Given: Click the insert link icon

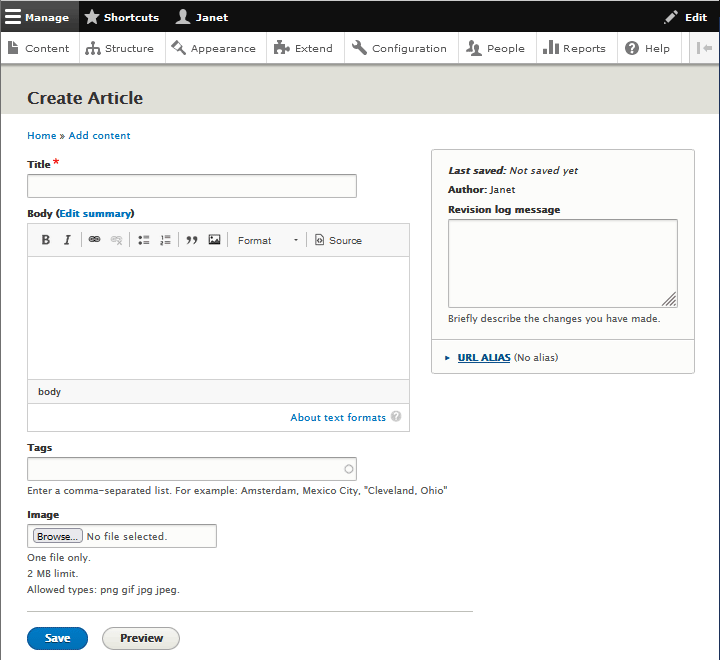Looking at the screenshot, I should pyautogui.click(x=94, y=240).
